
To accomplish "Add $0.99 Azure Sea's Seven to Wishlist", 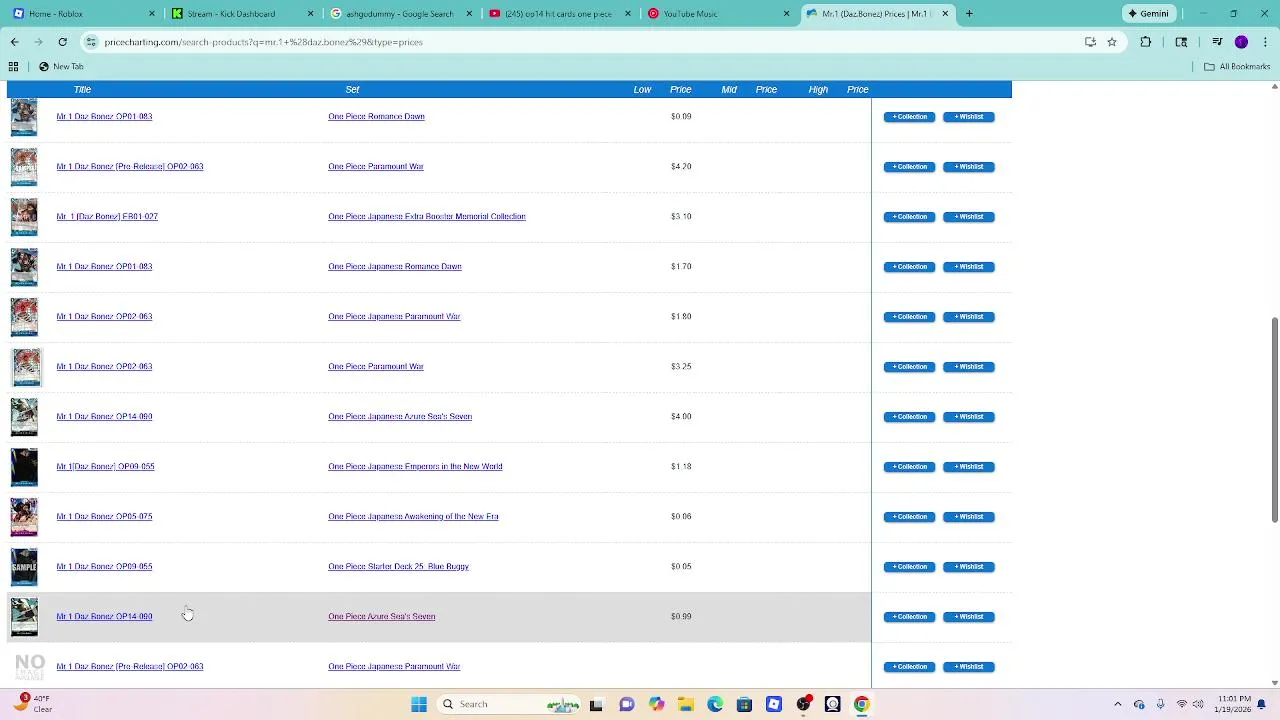I will [968, 617].
